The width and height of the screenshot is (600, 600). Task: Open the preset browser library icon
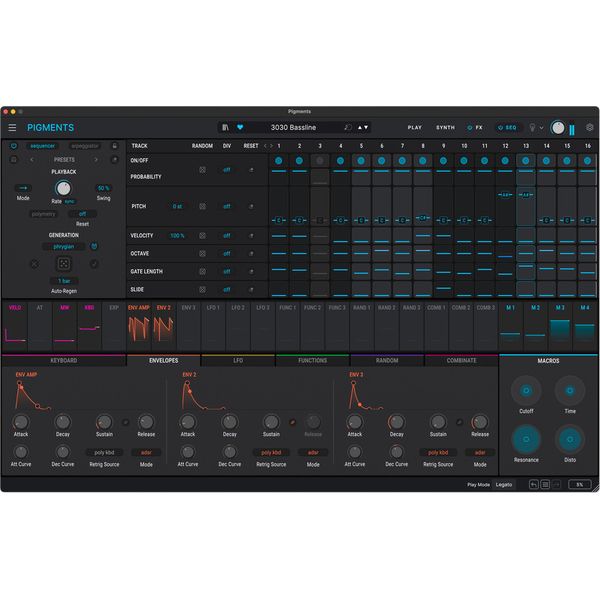(227, 128)
